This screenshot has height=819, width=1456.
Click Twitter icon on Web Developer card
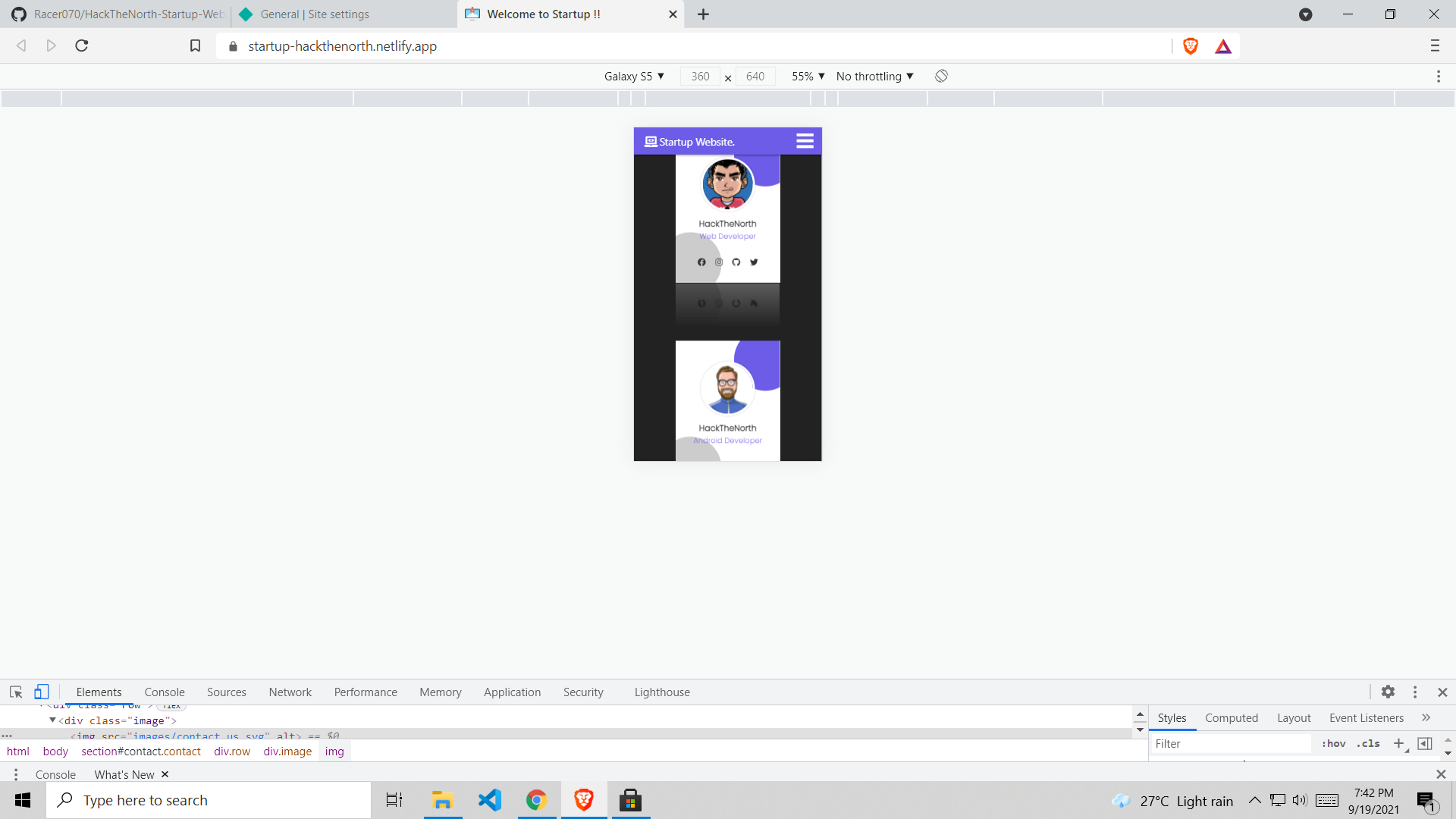tap(754, 262)
